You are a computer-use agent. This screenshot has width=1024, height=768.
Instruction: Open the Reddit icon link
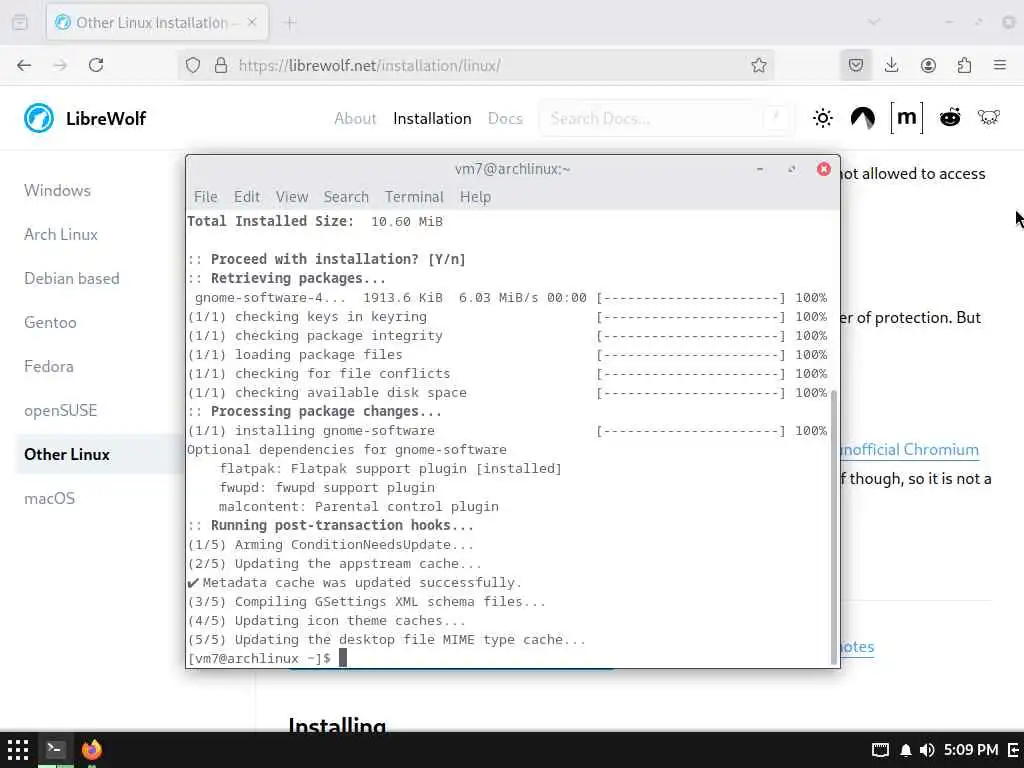coord(950,118)
